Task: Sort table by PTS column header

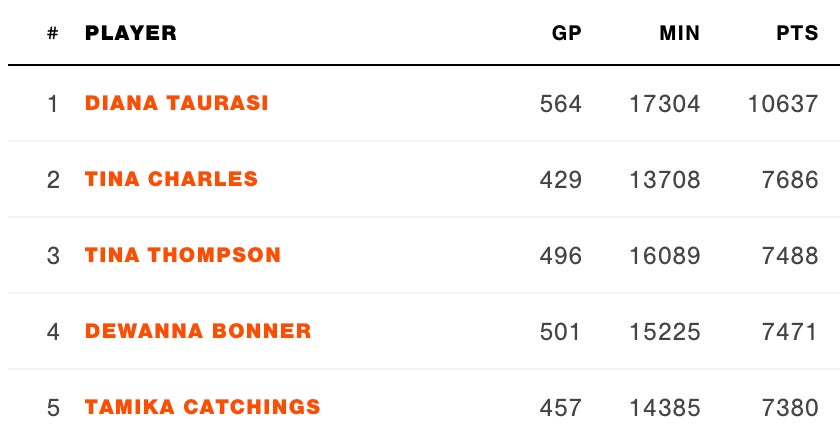Action: point(797,33)
